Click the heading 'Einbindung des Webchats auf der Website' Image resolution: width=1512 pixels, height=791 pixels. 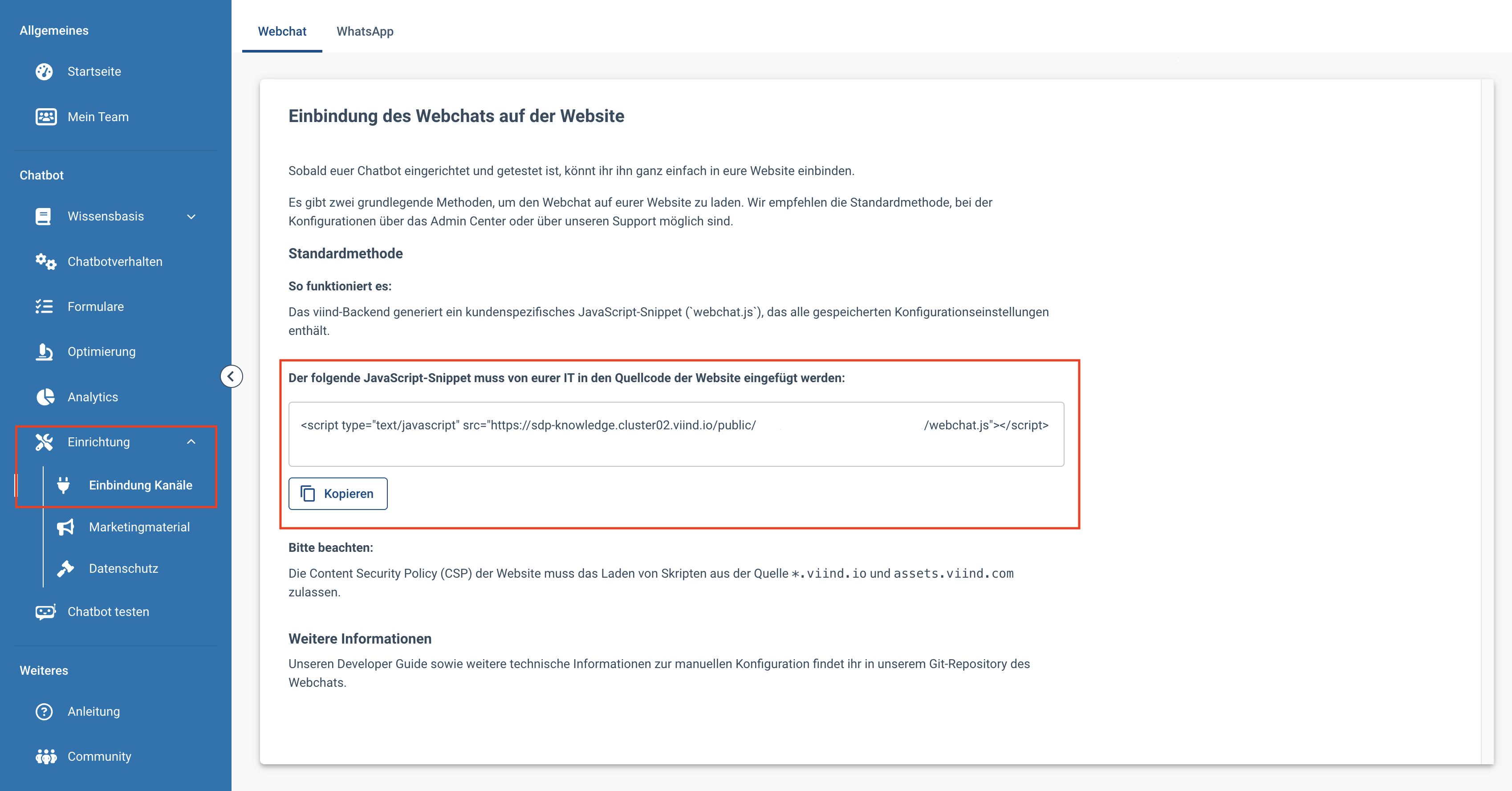pos(456,116)
